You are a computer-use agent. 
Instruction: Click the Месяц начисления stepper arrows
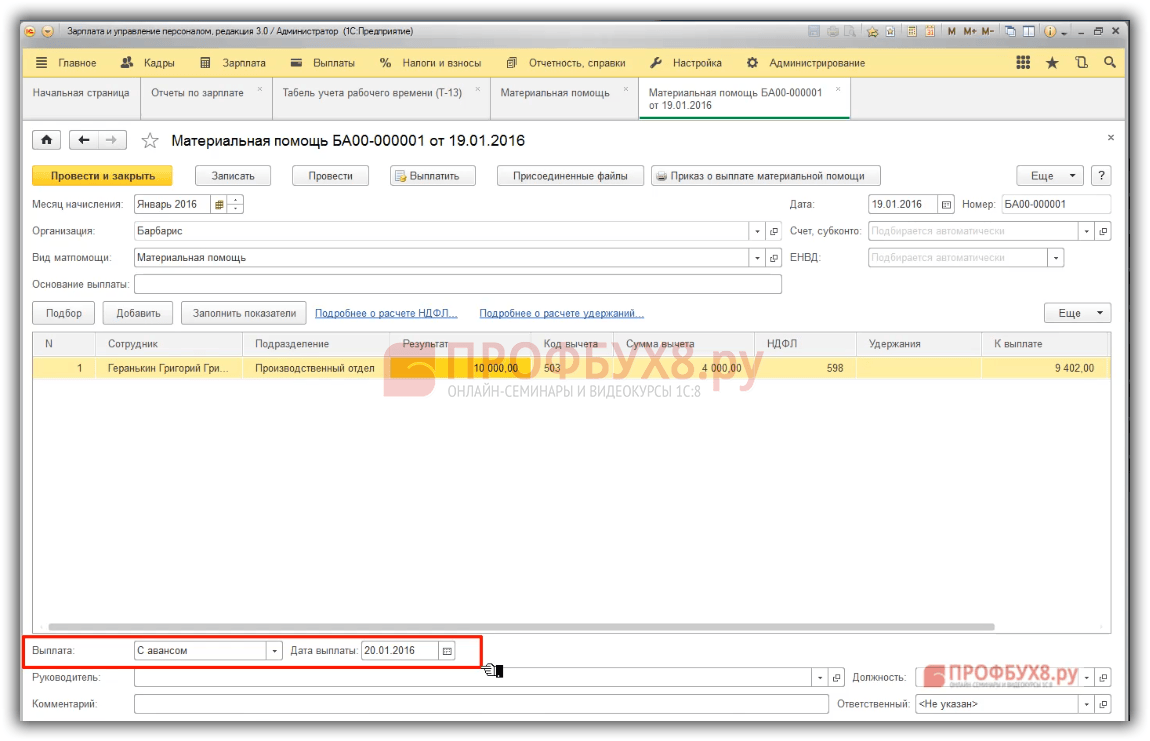click(235, 205)
